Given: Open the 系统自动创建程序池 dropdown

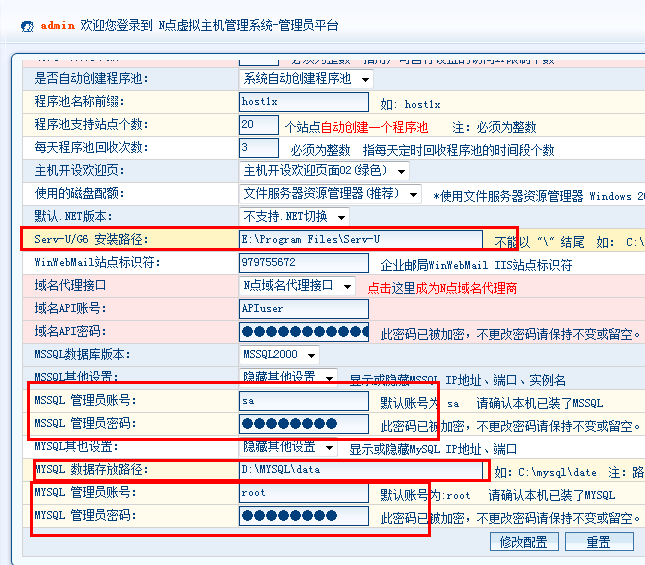Looking at the screenshot, I should coord(305,78).
